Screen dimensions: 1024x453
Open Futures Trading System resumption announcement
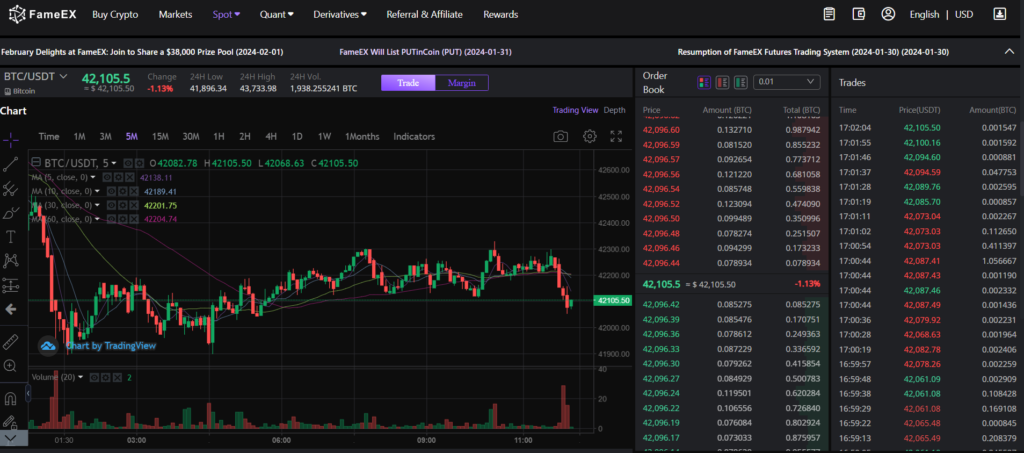point(813,52)
